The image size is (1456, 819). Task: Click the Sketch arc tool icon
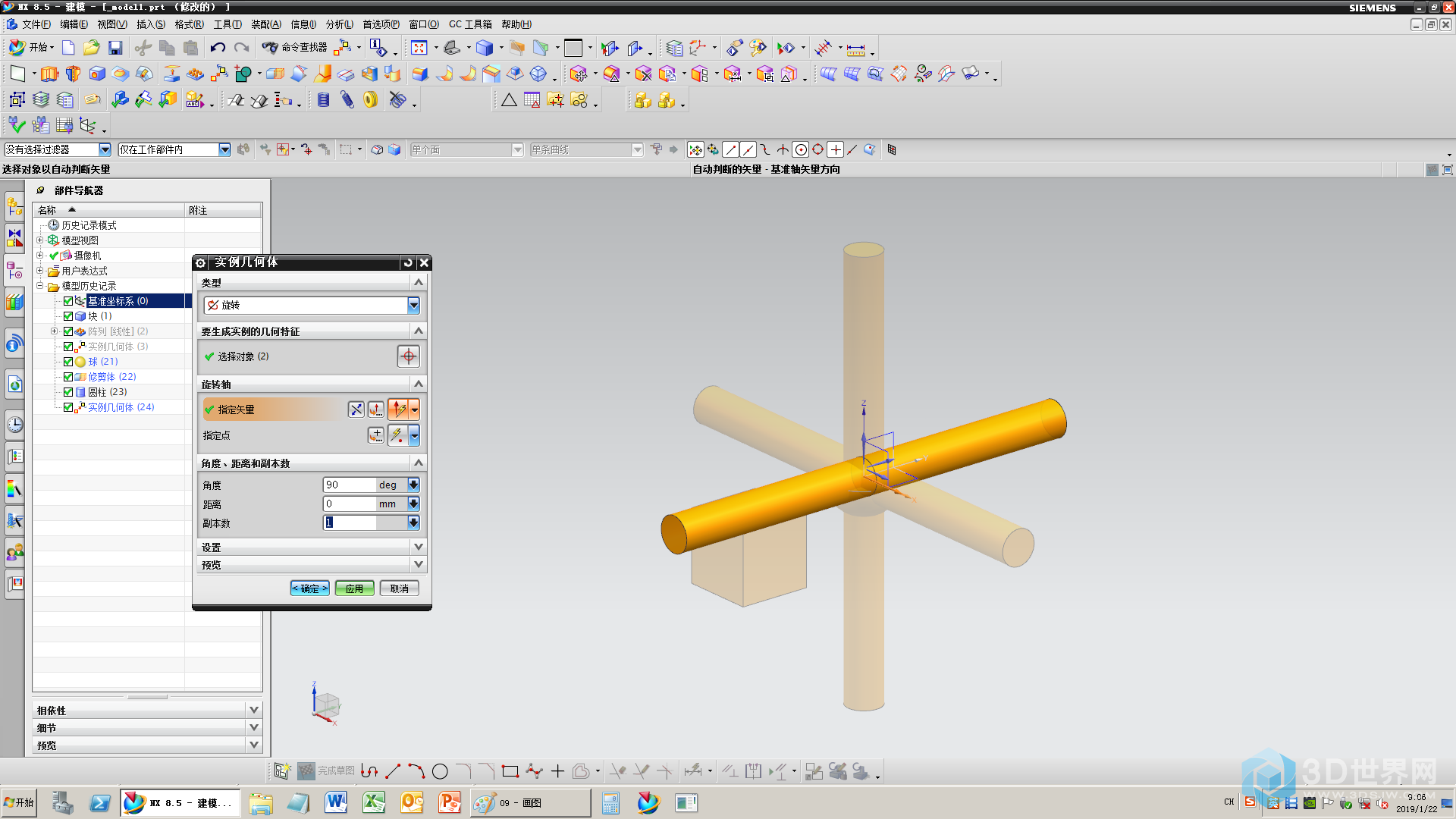click(x=416, y=771)
